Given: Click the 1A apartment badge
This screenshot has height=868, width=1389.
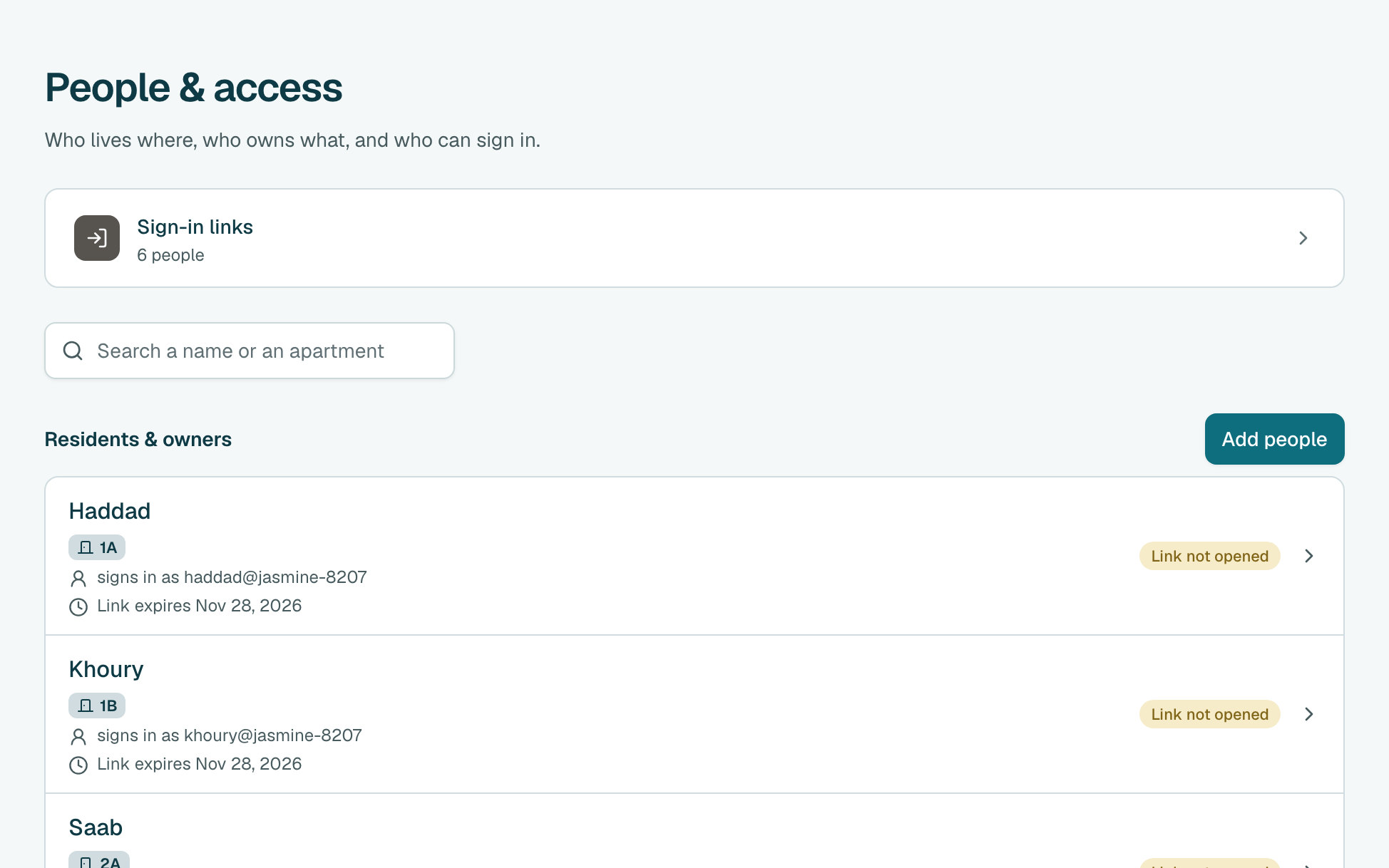Looking at the screenshot, I should click(x=97, y=547).
